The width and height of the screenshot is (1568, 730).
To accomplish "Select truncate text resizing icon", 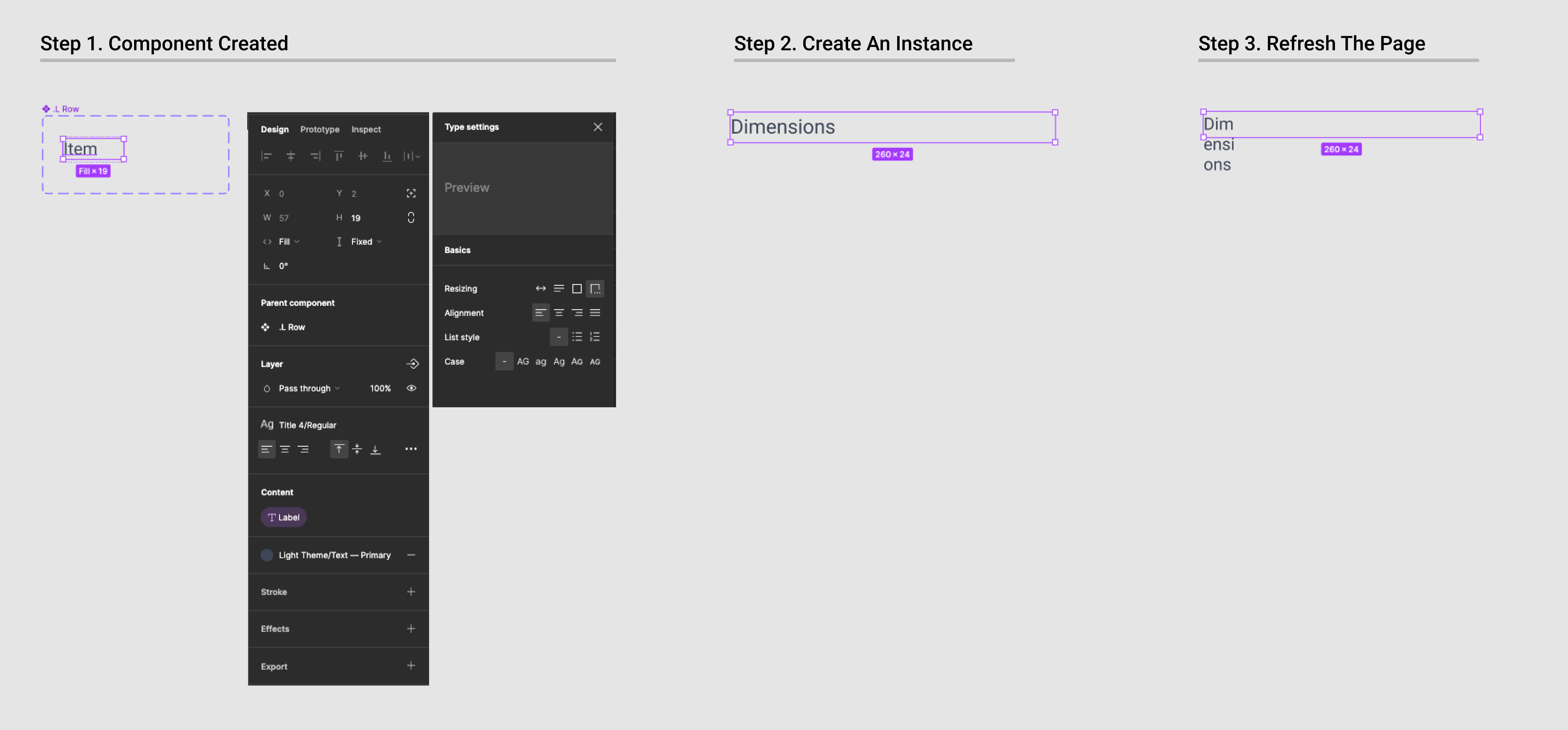I will [x=595, y=289].
